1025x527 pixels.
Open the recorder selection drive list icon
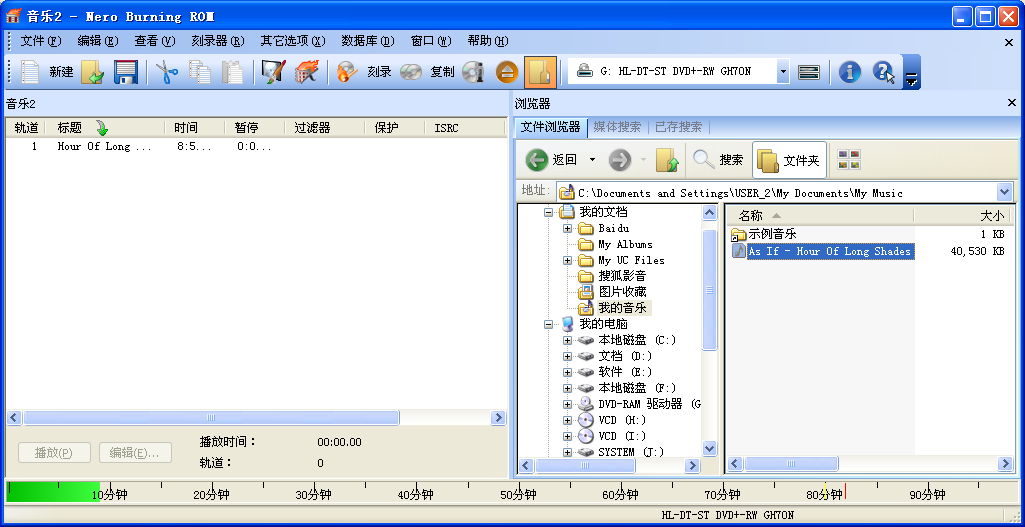pos(809,72)
